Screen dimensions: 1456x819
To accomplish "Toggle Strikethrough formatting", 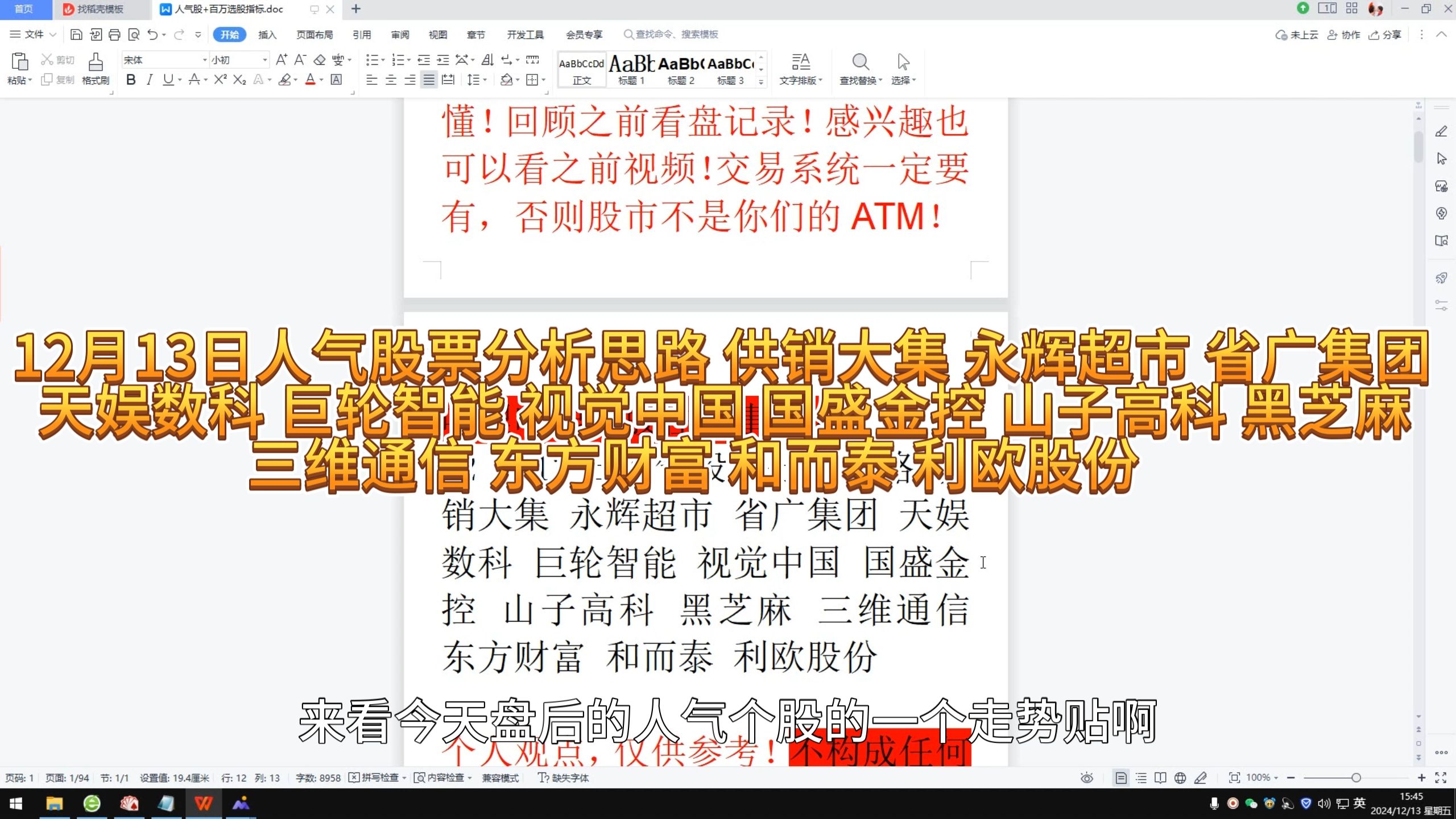I will [194, 80].
